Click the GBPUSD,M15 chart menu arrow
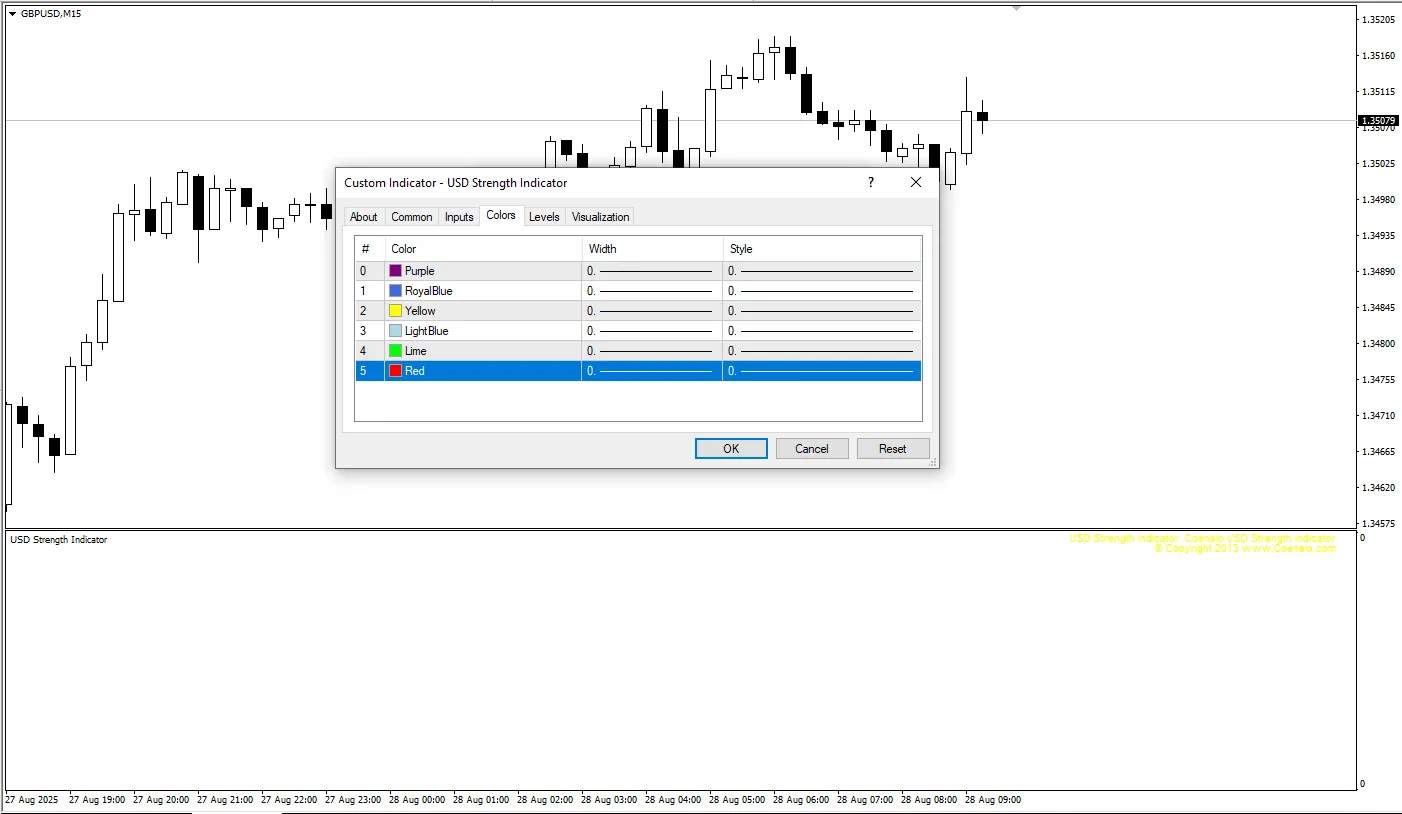Screen dimensions: 1402x814 (x=12, y=13)
